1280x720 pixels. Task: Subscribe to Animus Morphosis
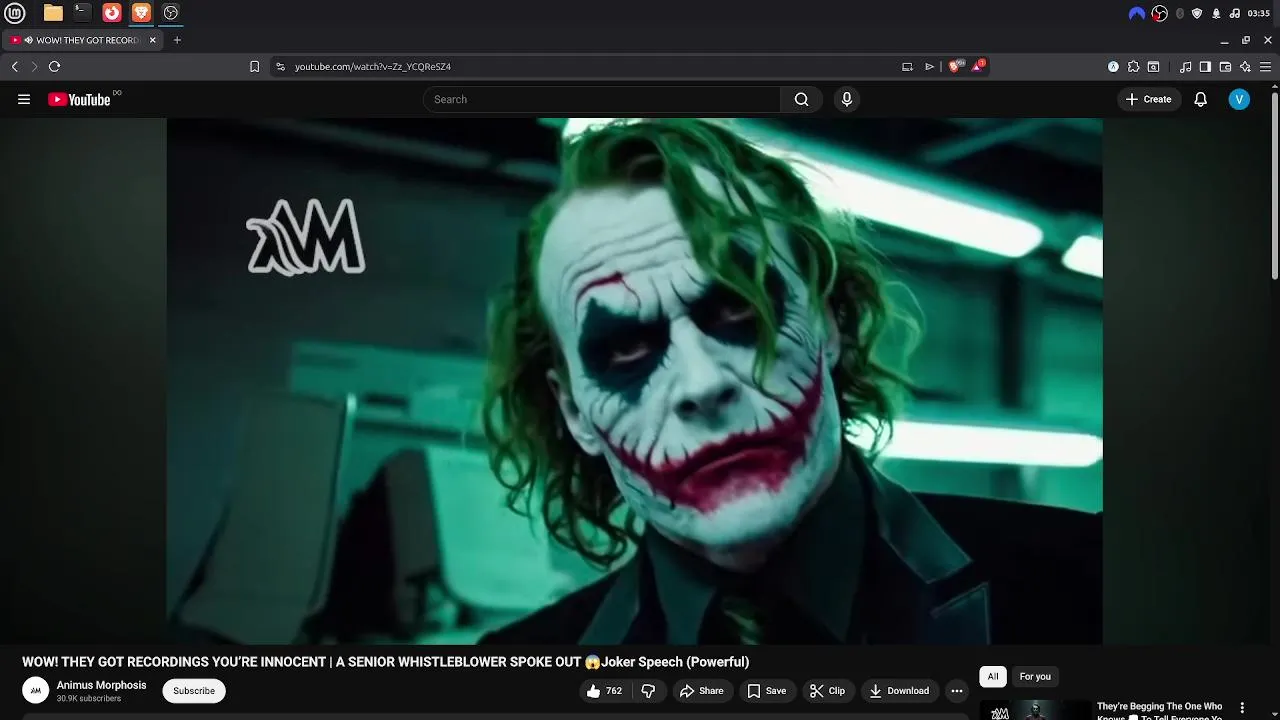click(194, 691)
